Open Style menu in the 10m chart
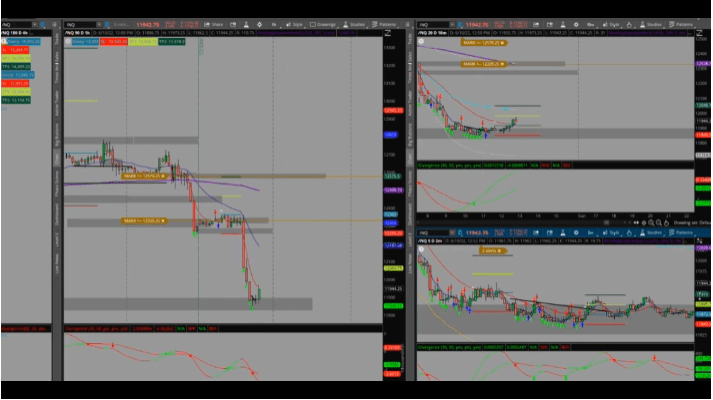The height and width of the screenshot is (400, 713). point(611,25)
